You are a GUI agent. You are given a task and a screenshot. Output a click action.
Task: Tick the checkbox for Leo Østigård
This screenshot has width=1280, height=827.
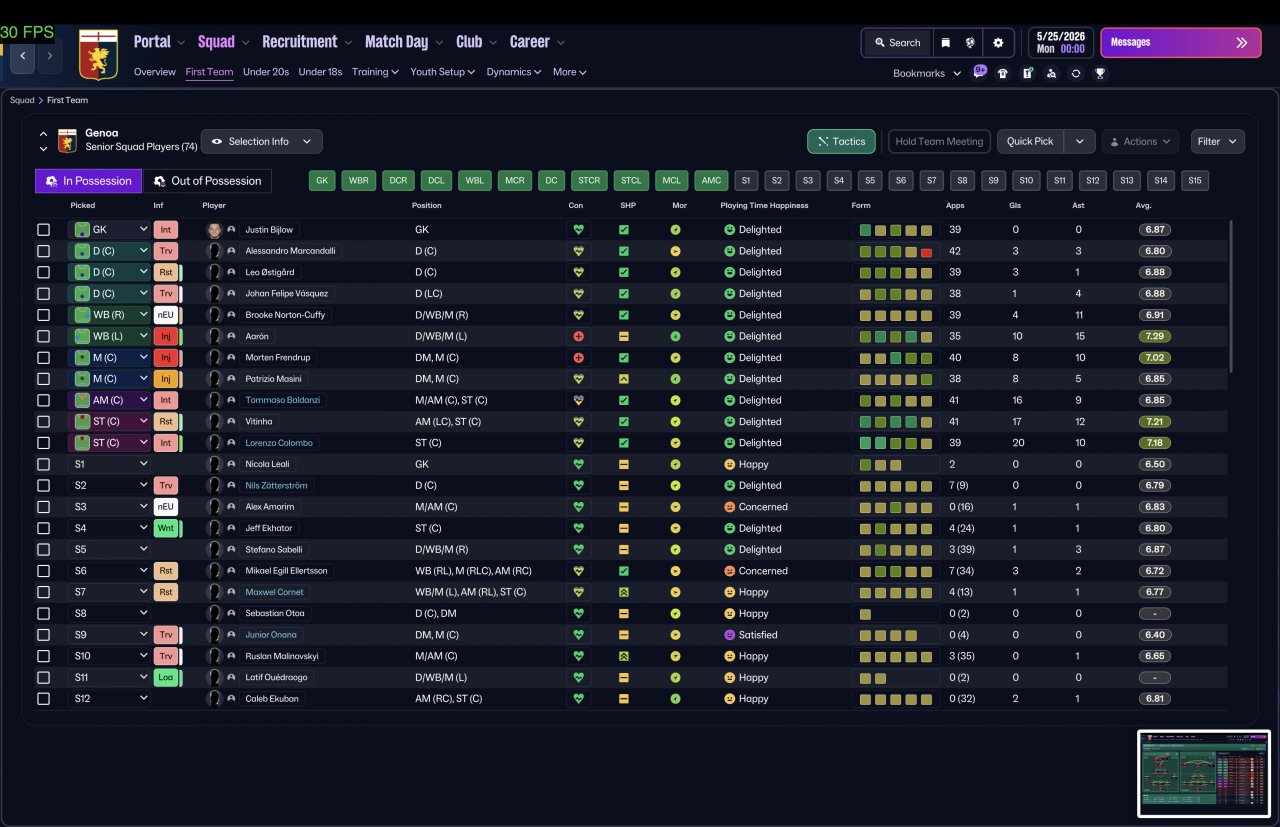tap(43, 272)
